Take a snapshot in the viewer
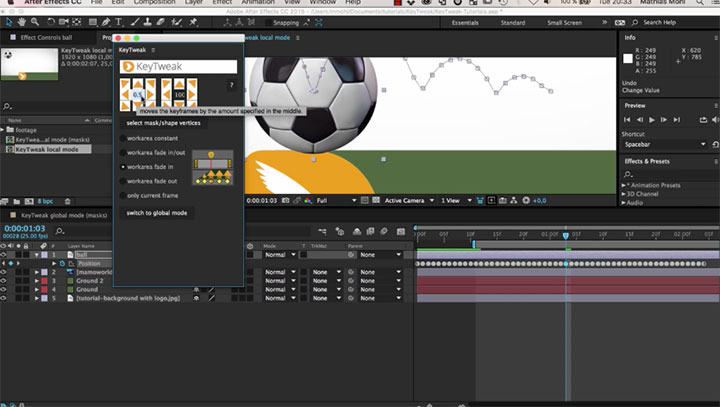This screenshot has height=407, width=720. pyautogui.click(x=286, y=200)
